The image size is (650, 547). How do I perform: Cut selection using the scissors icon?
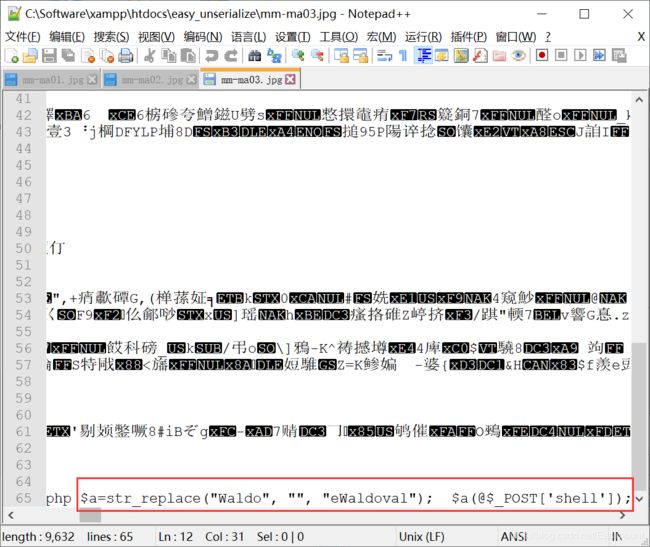click(149, 56)
